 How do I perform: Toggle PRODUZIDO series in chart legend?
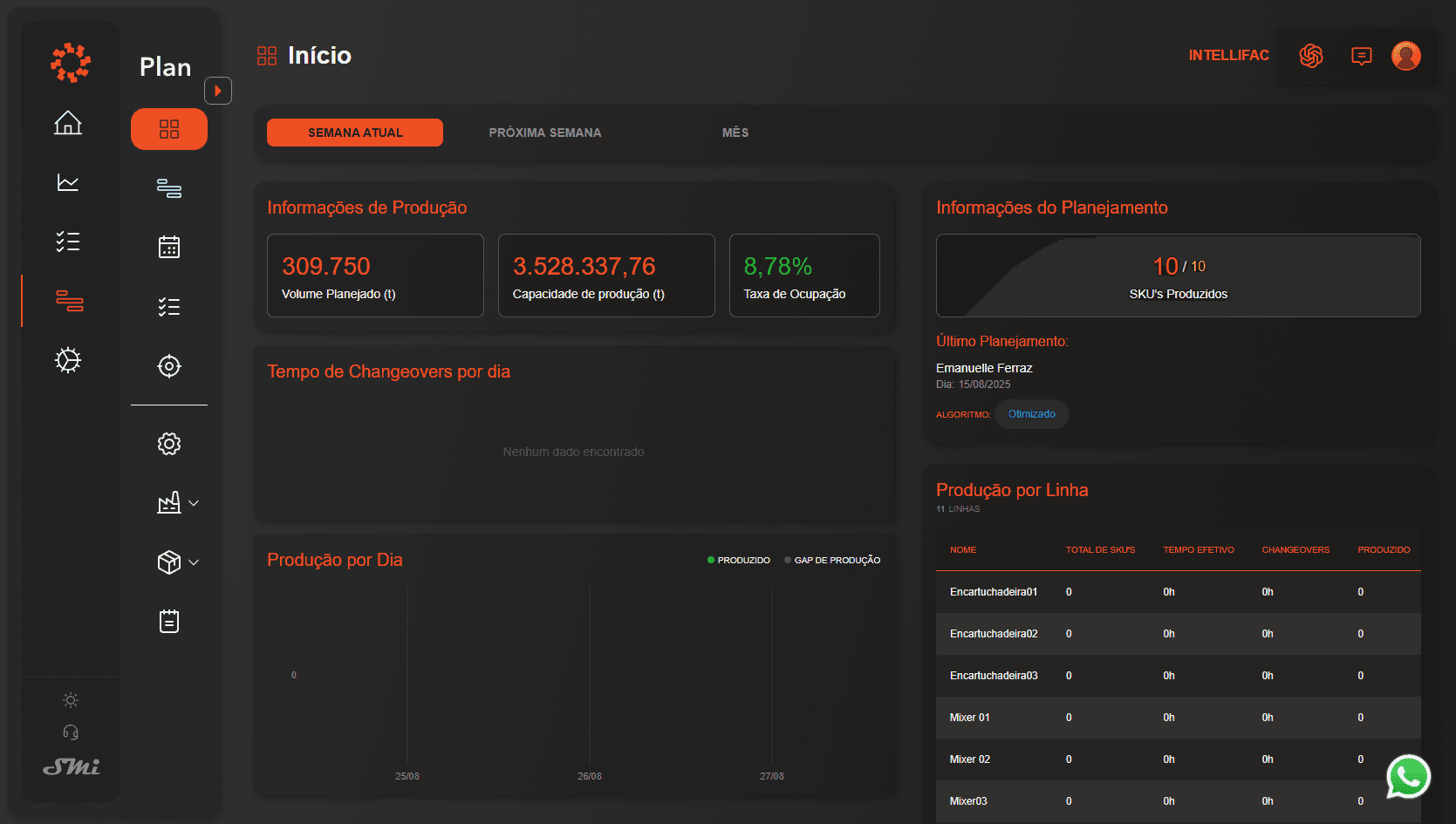739,561
